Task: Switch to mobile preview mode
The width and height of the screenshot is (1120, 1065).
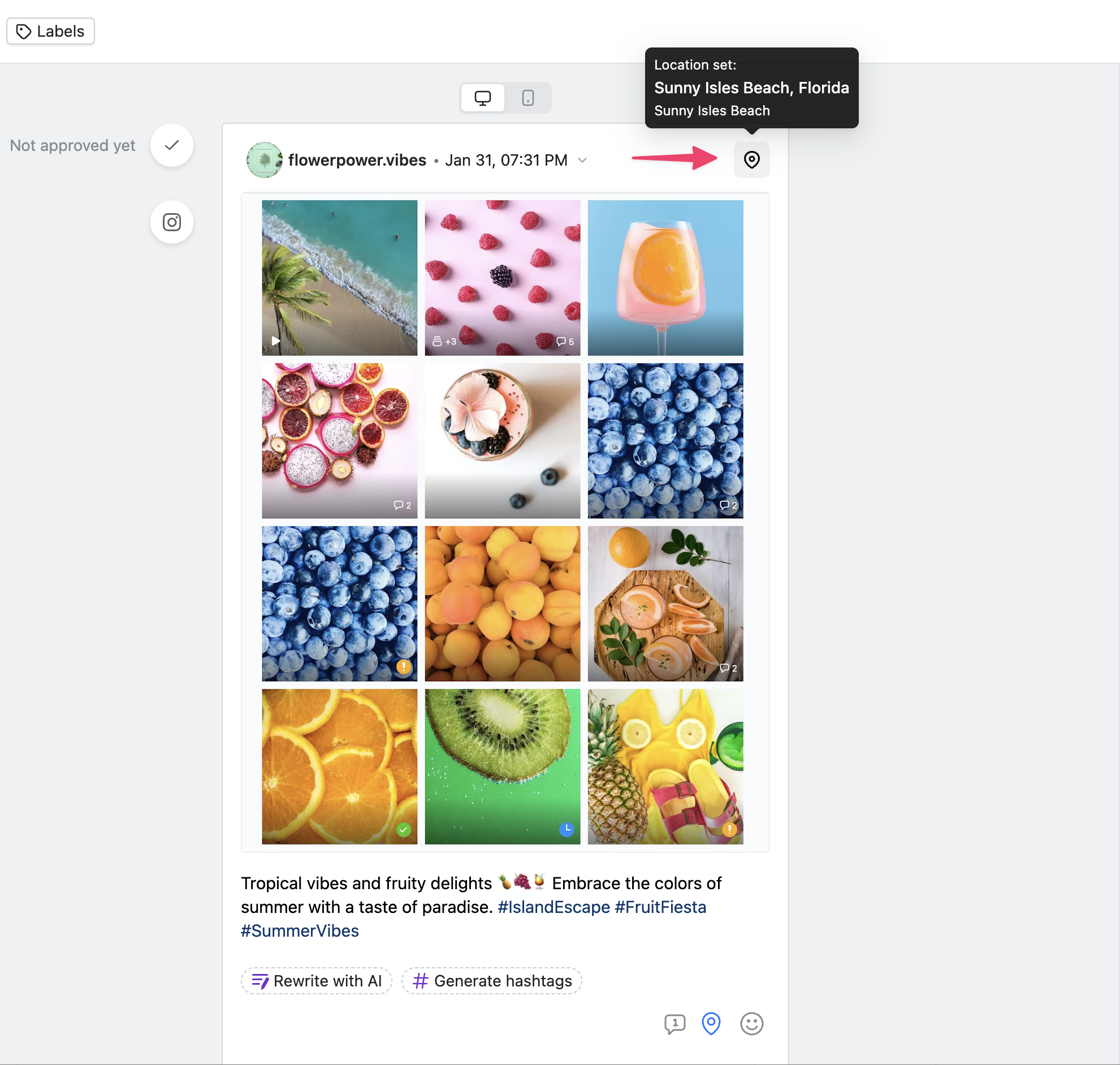Action: 527,98
